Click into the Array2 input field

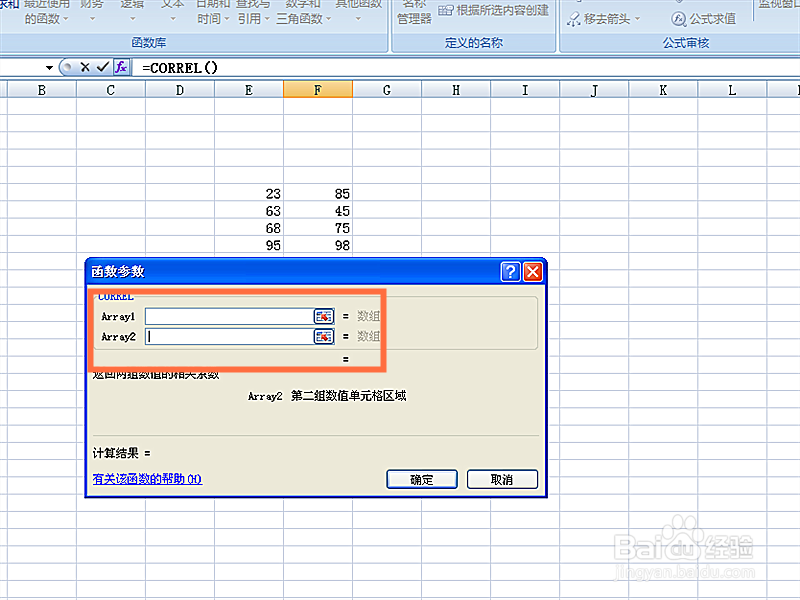pyautogui.click(x=229, y=337)
